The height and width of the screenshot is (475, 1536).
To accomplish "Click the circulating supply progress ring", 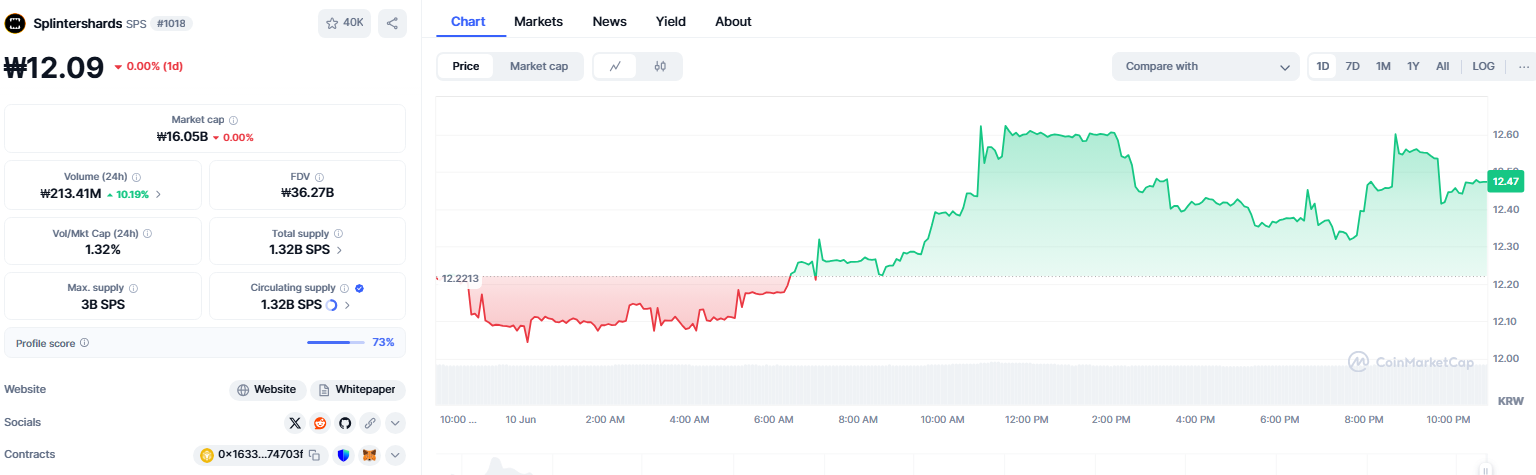I will pos(332,304).
